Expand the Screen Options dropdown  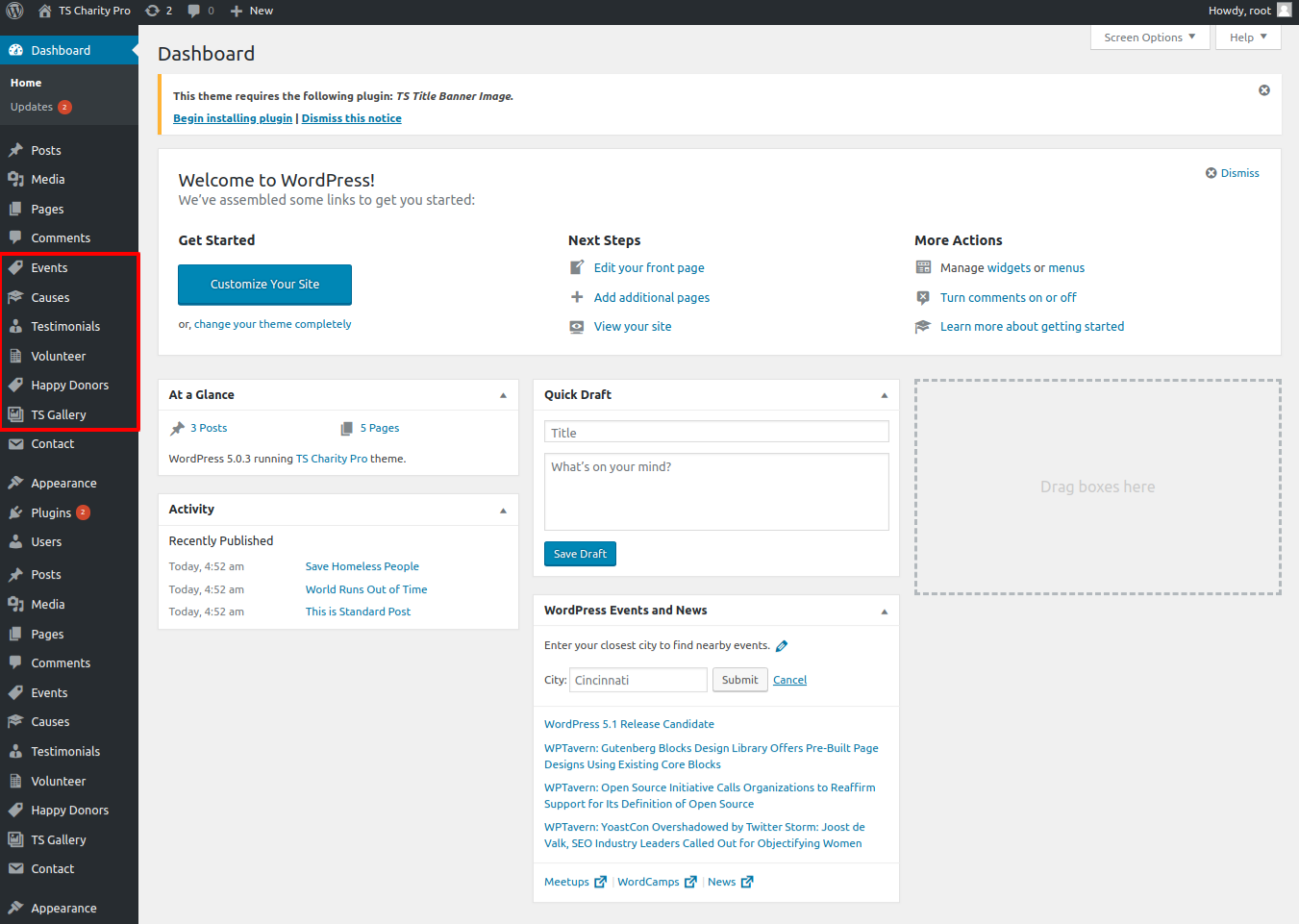(x=1149, y=37)
